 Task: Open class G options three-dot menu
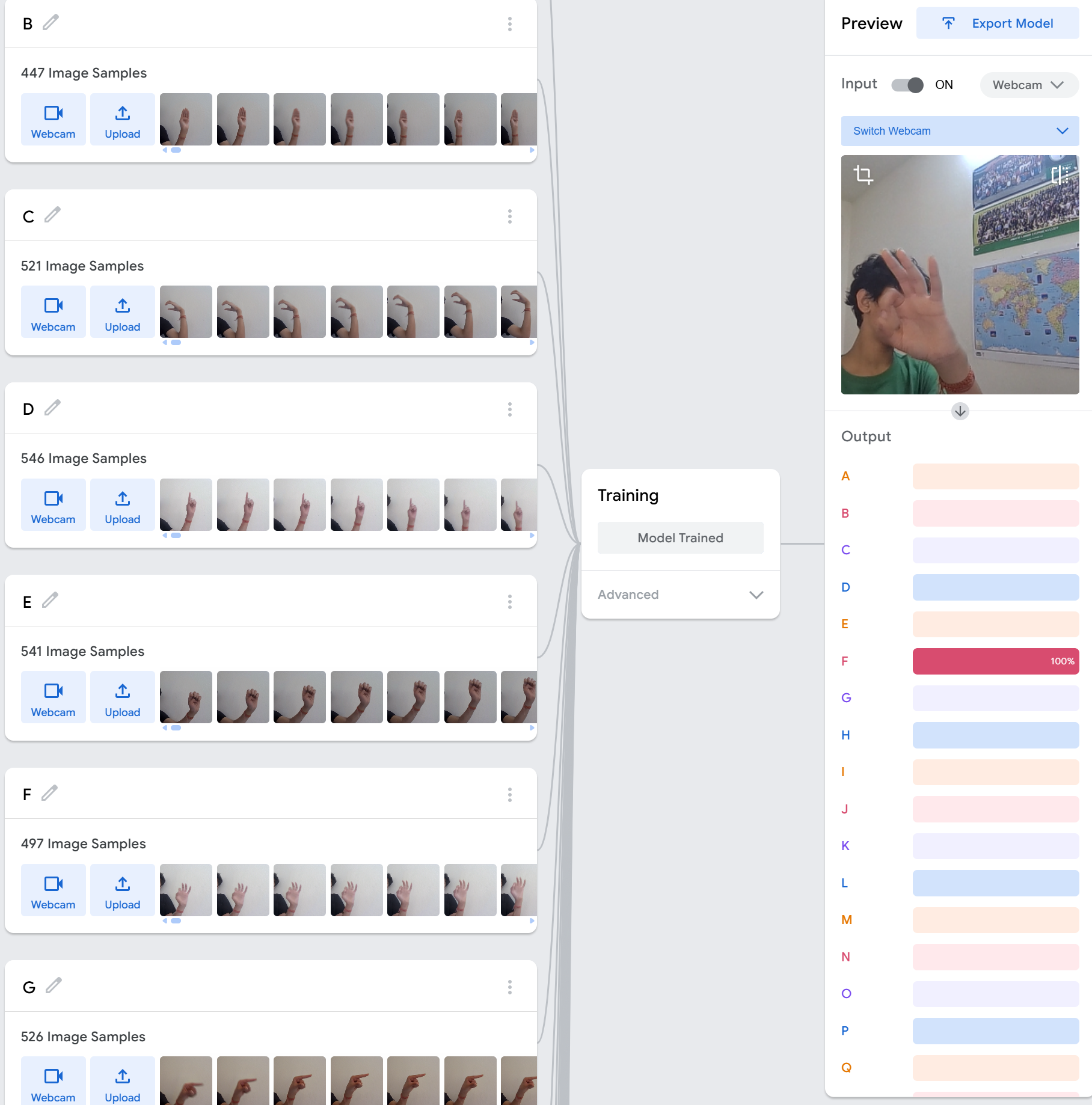510,987
